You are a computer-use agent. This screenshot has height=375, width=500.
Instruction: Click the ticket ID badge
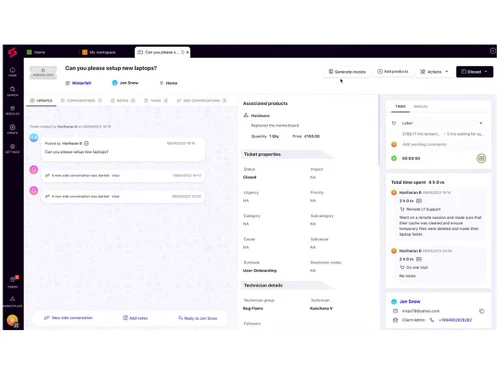[x=43, y=73]
